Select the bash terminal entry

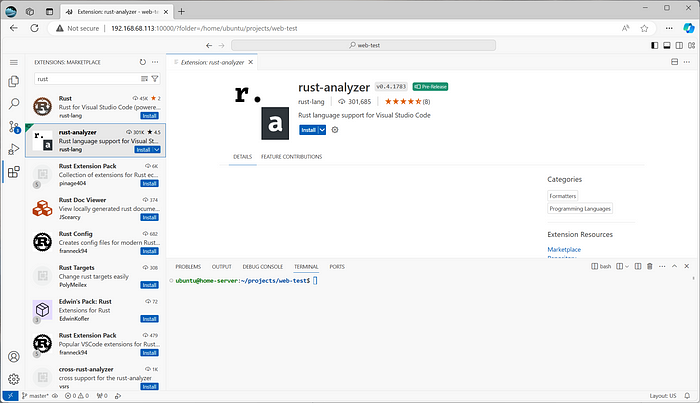tap(601, 266)
